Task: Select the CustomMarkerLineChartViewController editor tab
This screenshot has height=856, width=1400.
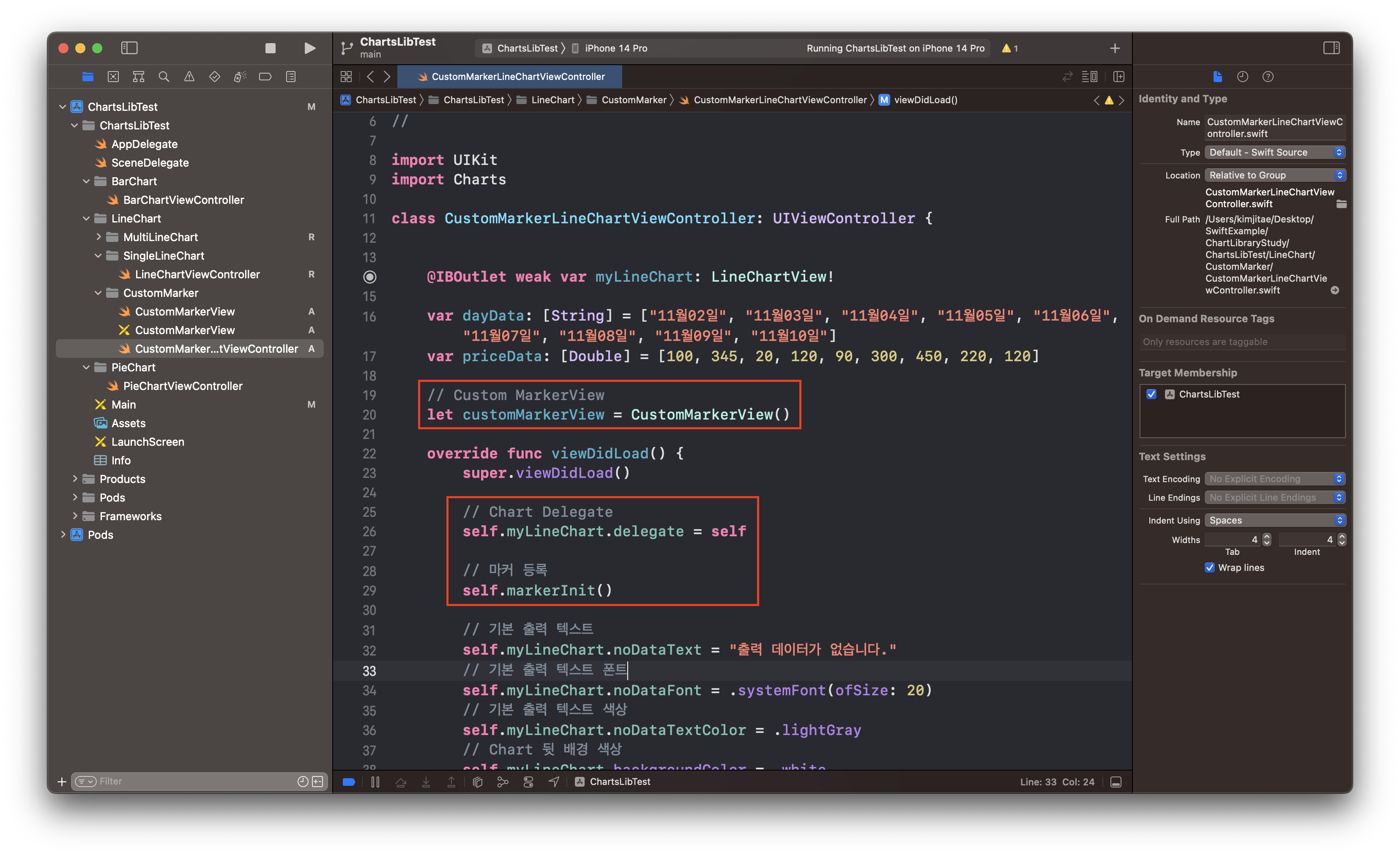Action: [x=510, y=77]
